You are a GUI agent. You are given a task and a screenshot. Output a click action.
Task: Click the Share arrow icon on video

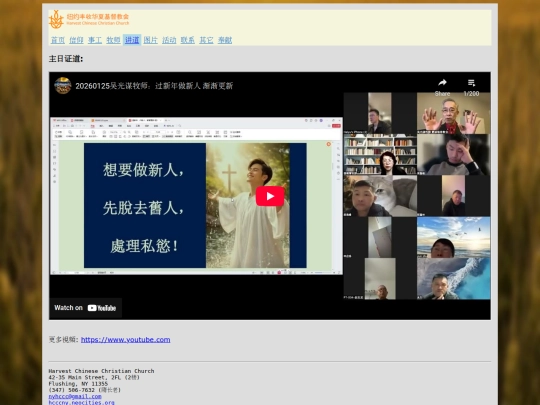coord(442,83)
